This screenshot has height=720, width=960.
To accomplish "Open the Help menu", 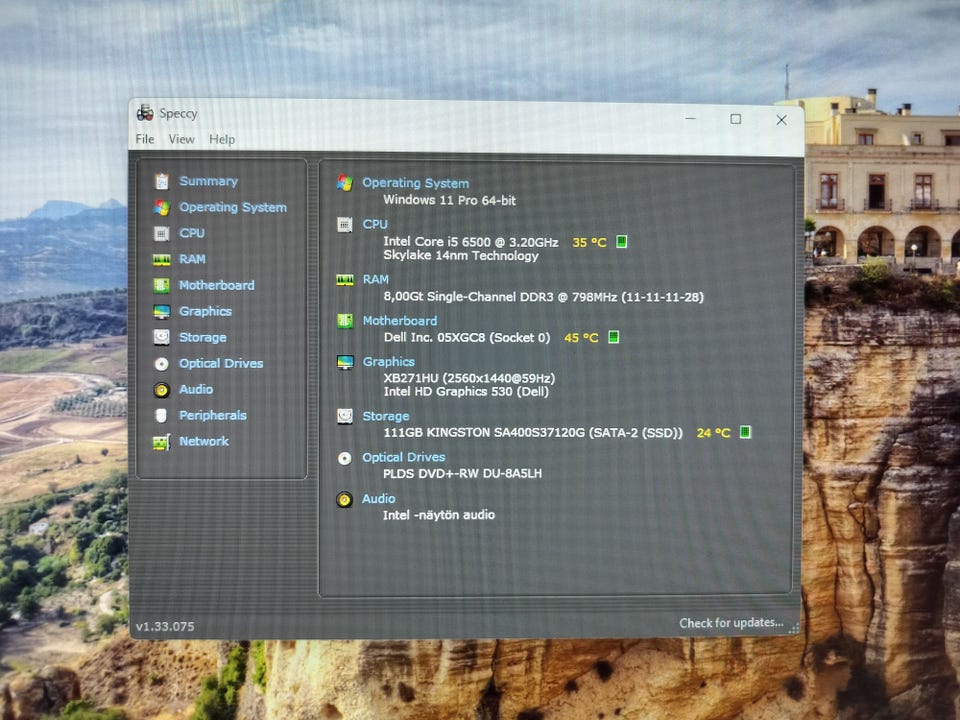I will [x=222, y=140].
